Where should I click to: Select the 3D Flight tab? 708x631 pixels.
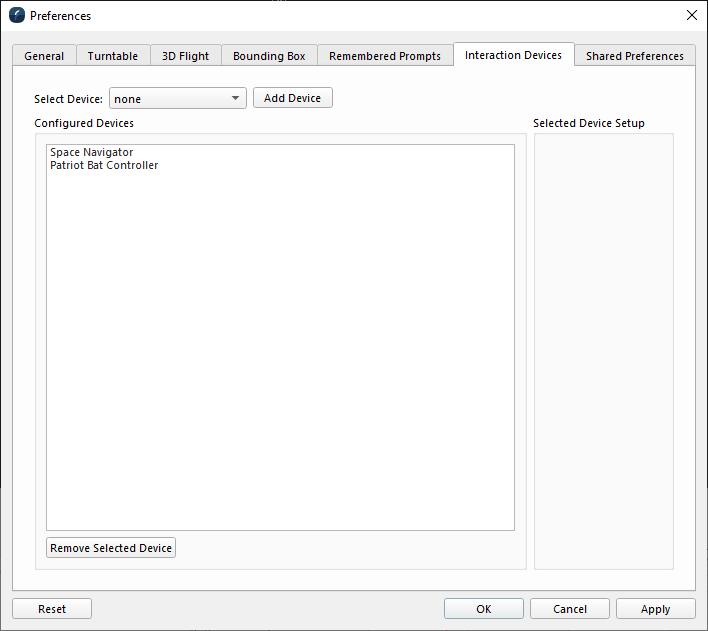[x=186, y=56]
